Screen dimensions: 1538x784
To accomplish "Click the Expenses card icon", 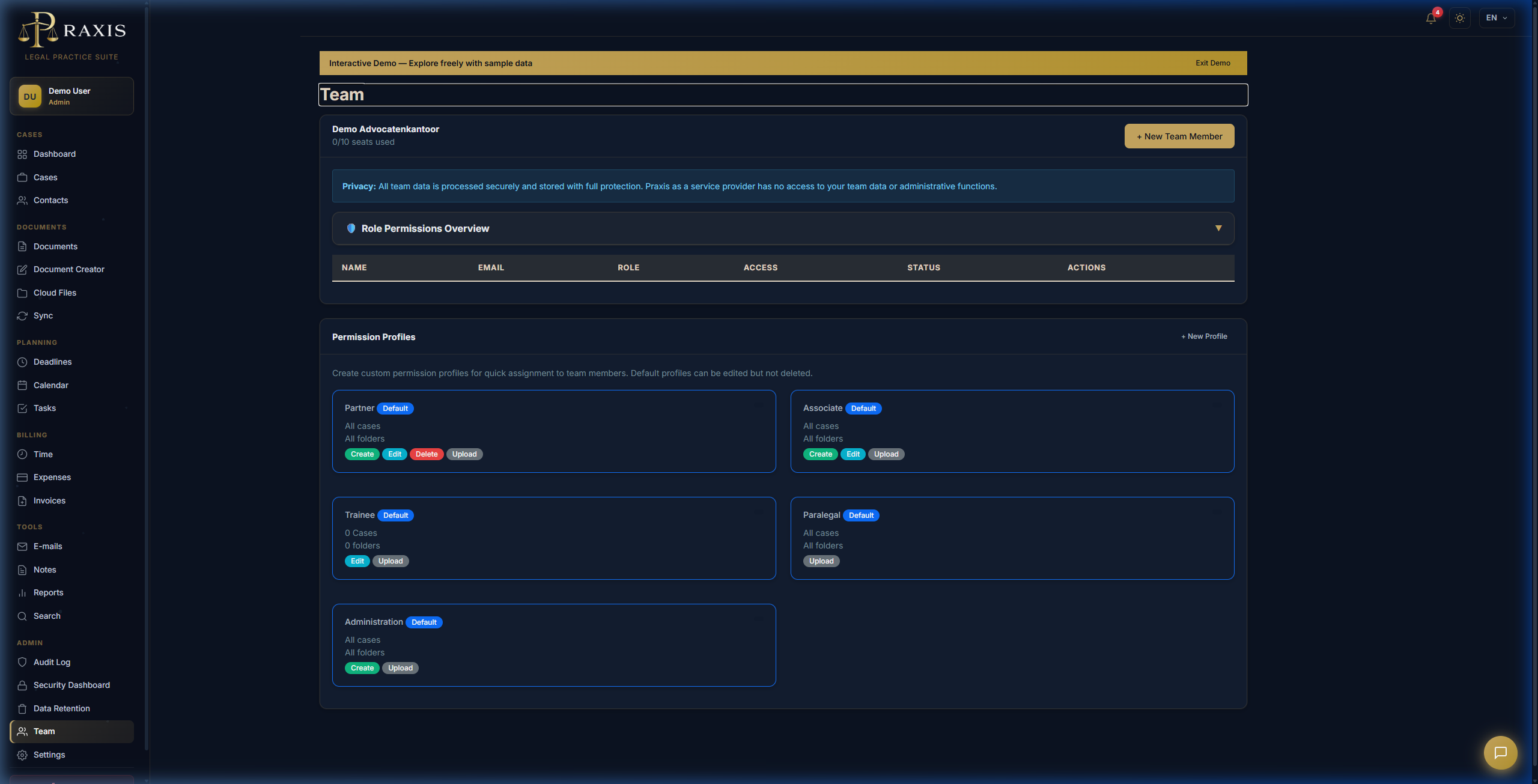I will (x=22, y=478).
